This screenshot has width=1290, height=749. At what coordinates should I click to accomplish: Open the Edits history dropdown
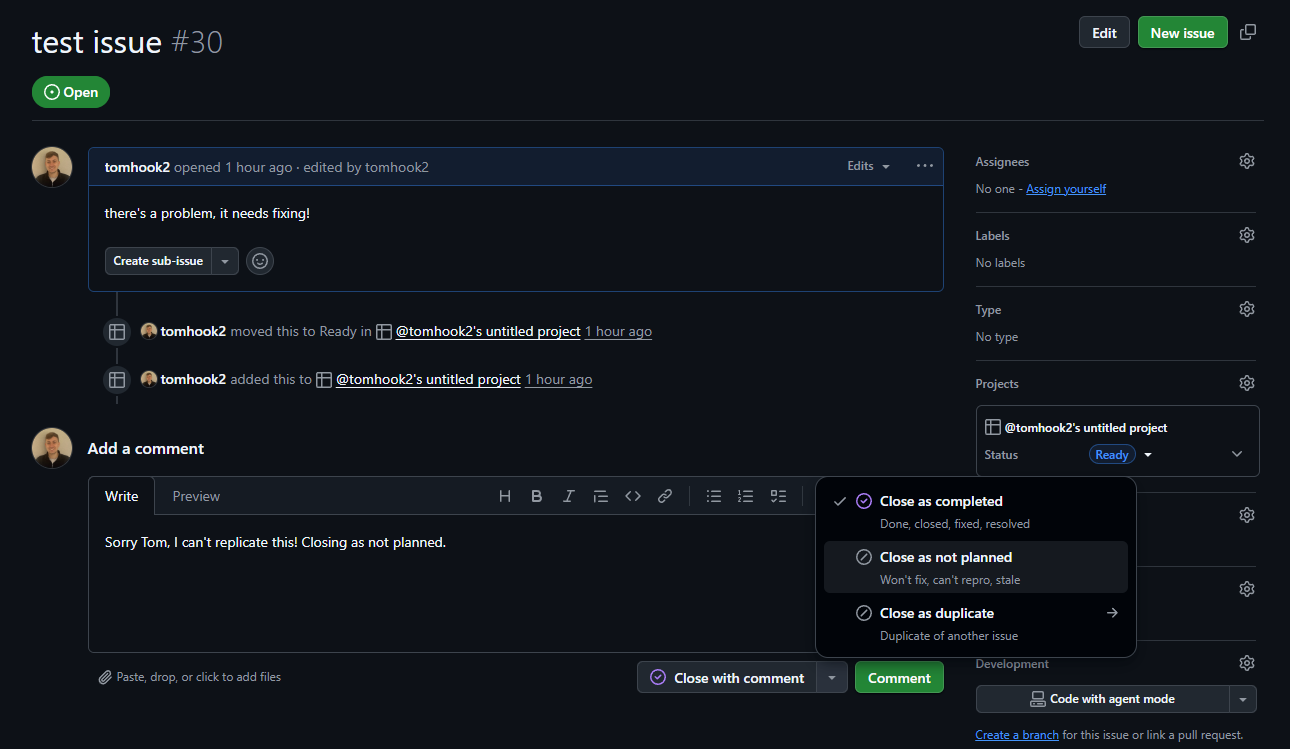tap(868, 166)
